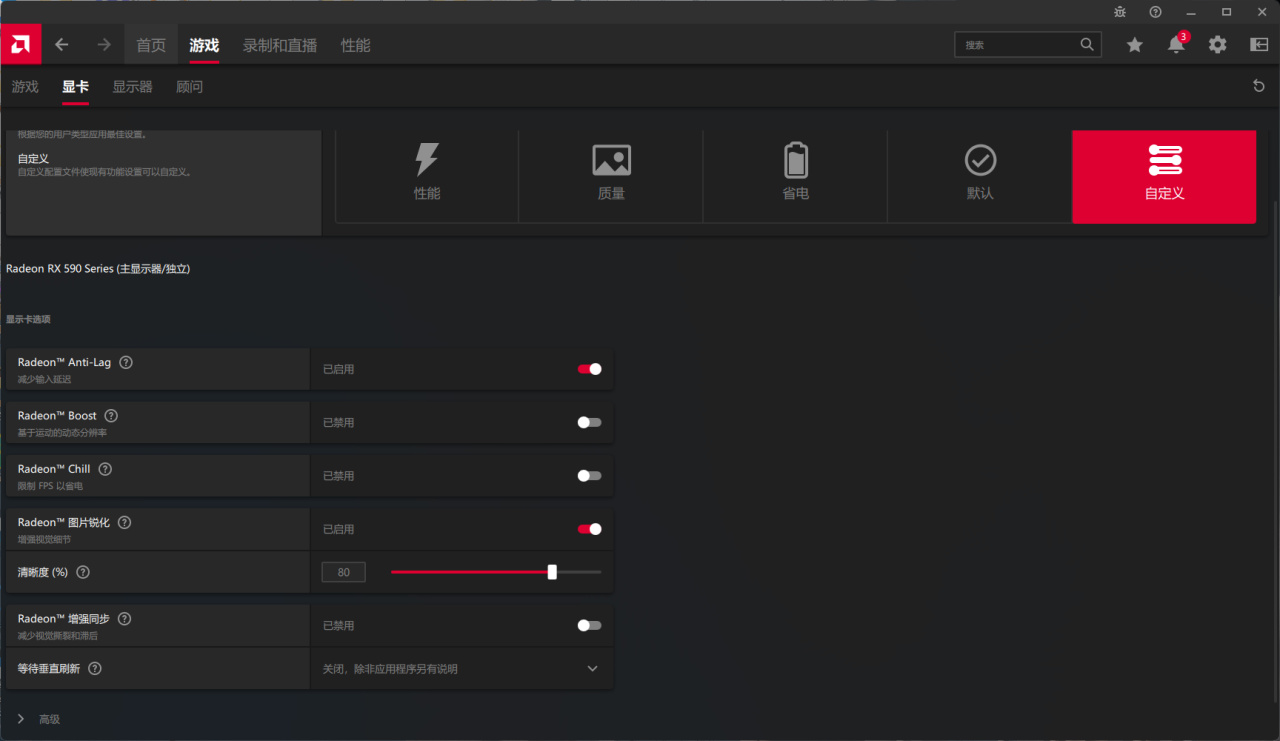
Task: Enable Radeon 增强同步 toggle
Action: pos(589,625)
